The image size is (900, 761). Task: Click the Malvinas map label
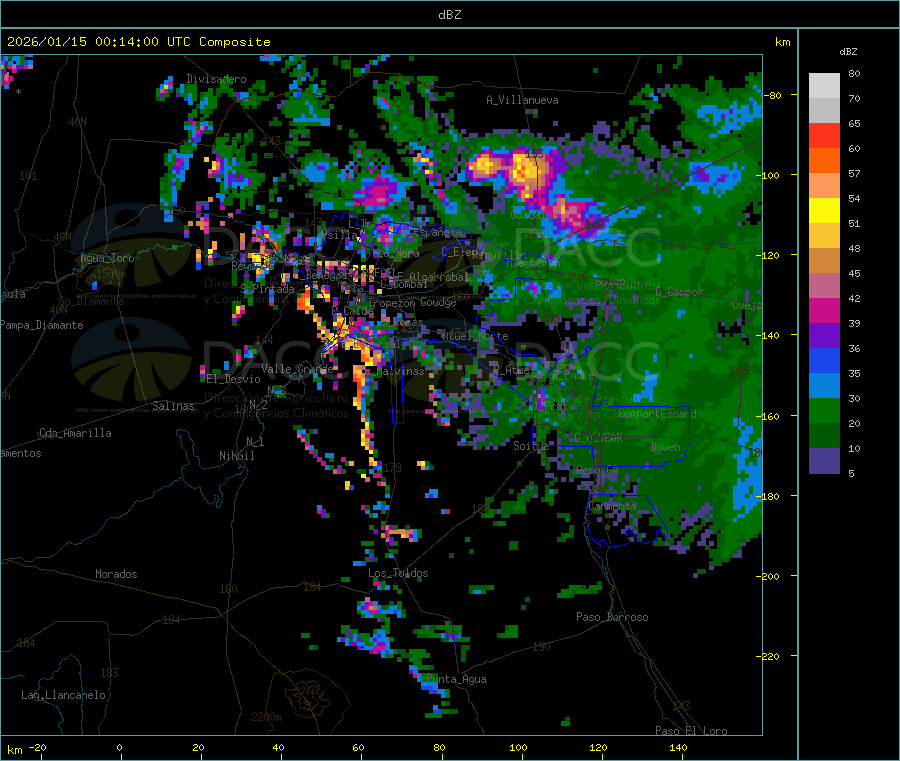coord(400,371)
